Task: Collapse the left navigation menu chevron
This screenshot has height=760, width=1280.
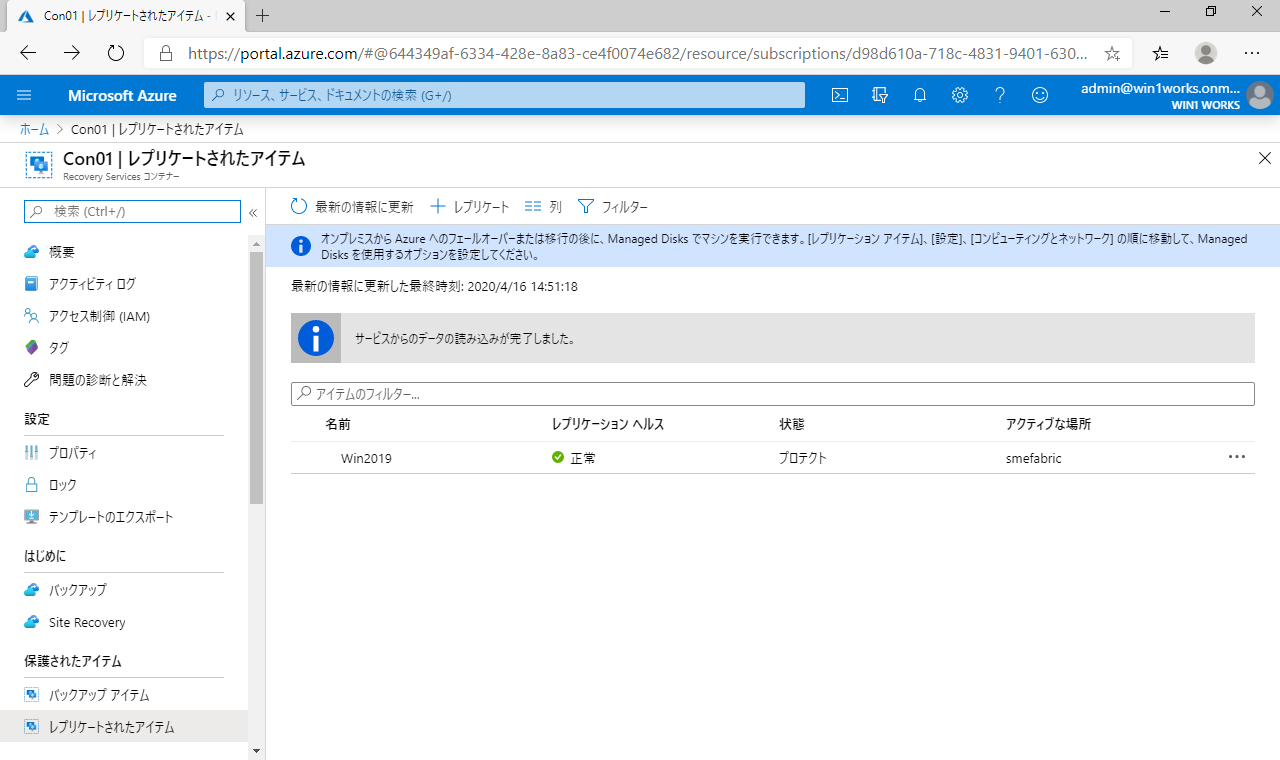Action: point(253,212)
